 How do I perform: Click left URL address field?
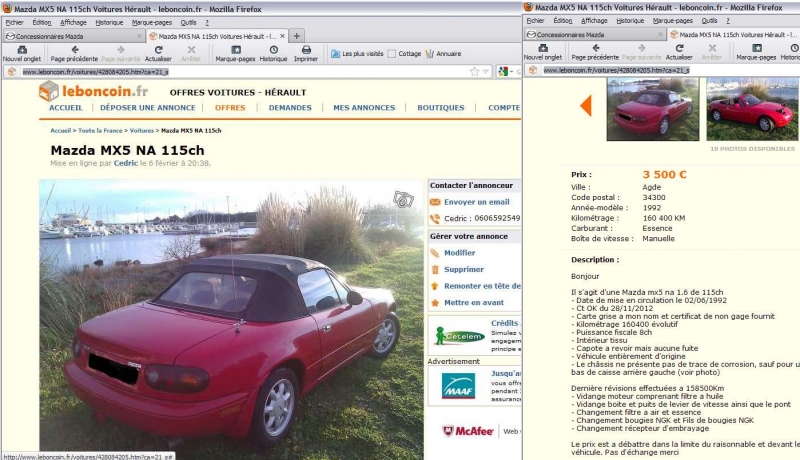[x=245, y=72]
